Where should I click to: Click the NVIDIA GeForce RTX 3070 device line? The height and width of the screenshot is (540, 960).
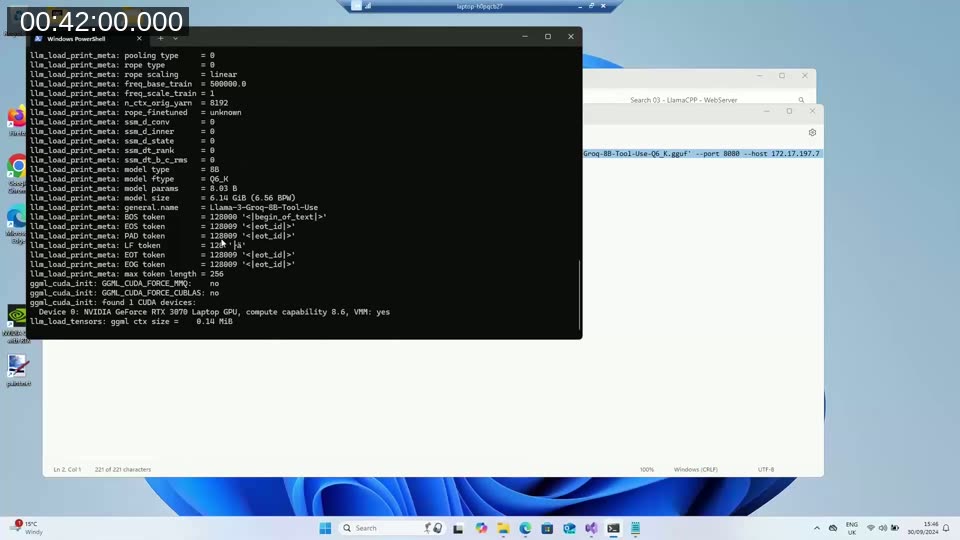[214, 312]
